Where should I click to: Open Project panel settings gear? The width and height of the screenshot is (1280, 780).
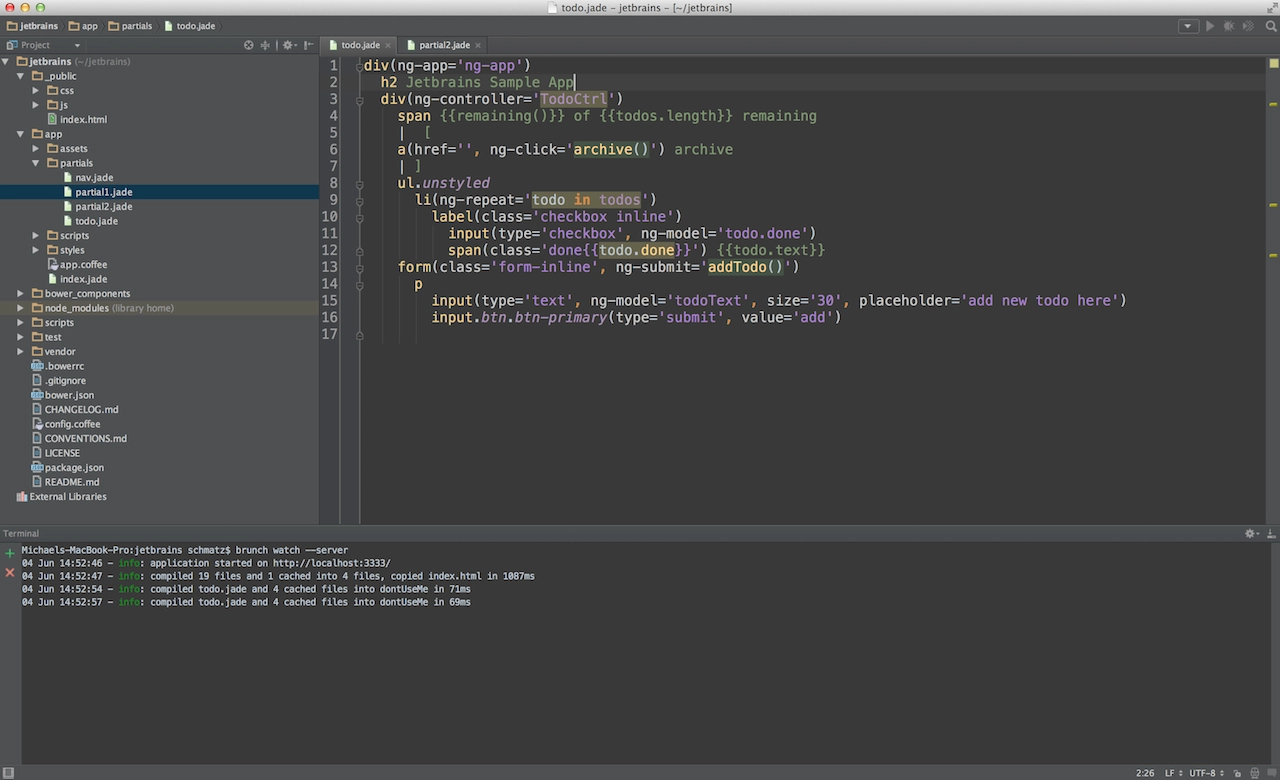(289, 45)
